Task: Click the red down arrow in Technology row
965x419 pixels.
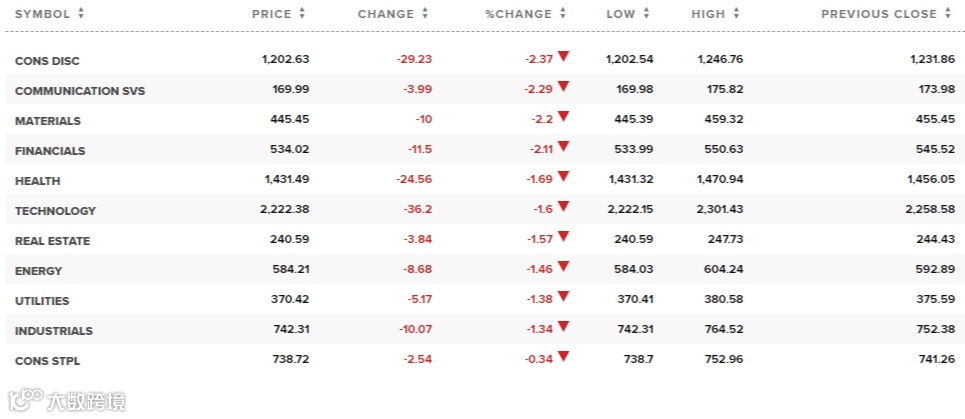Action: [x=564, y=207]
